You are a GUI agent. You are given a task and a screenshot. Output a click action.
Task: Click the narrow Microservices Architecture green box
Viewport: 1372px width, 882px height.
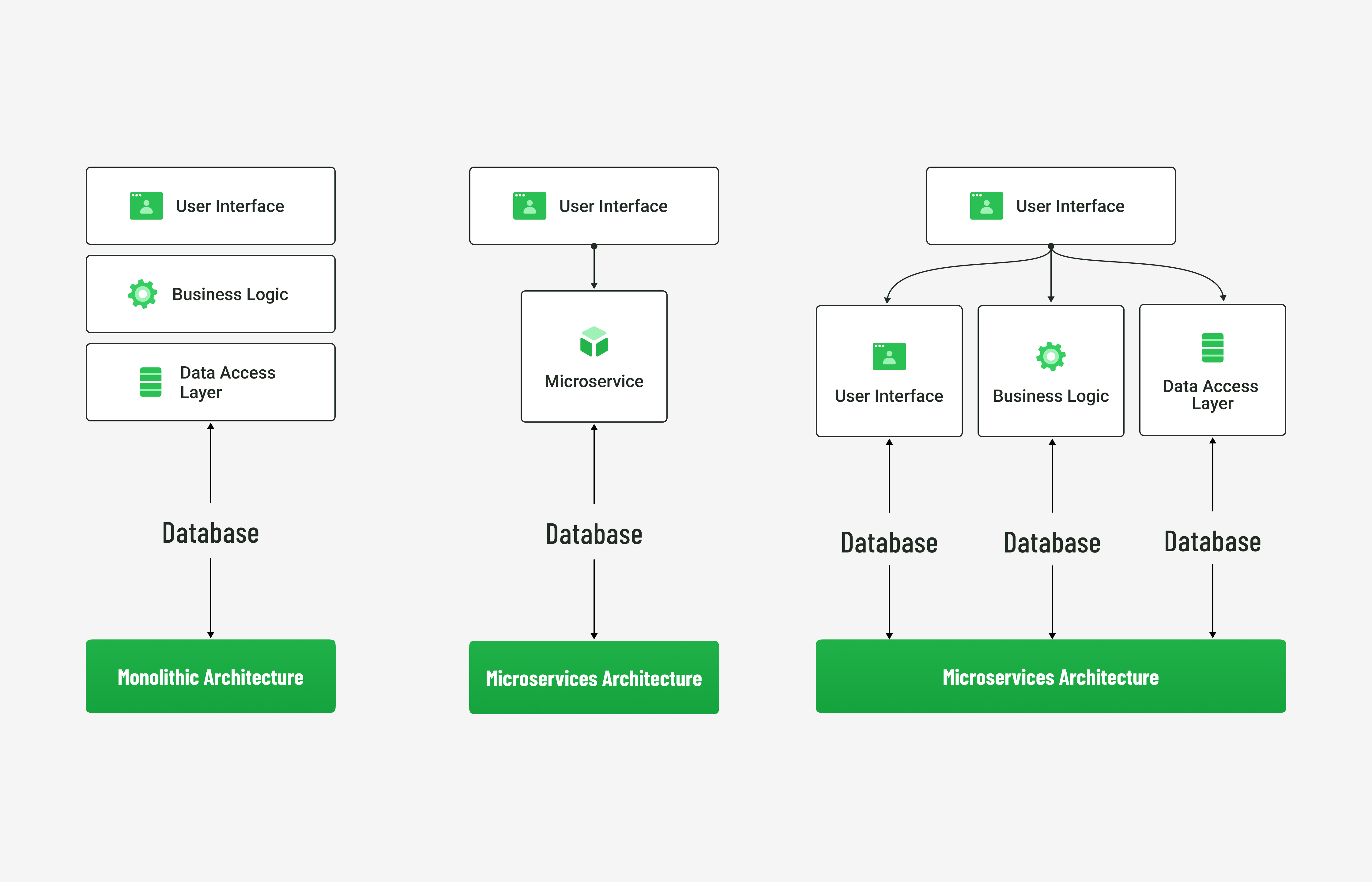(594, 677)
